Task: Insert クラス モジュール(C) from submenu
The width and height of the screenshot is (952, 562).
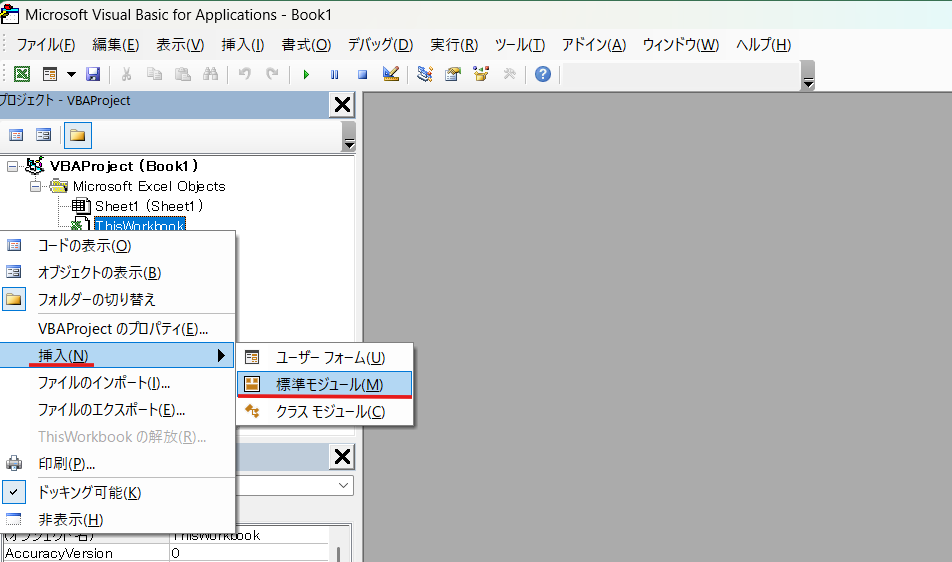Action: pos(325,411)
